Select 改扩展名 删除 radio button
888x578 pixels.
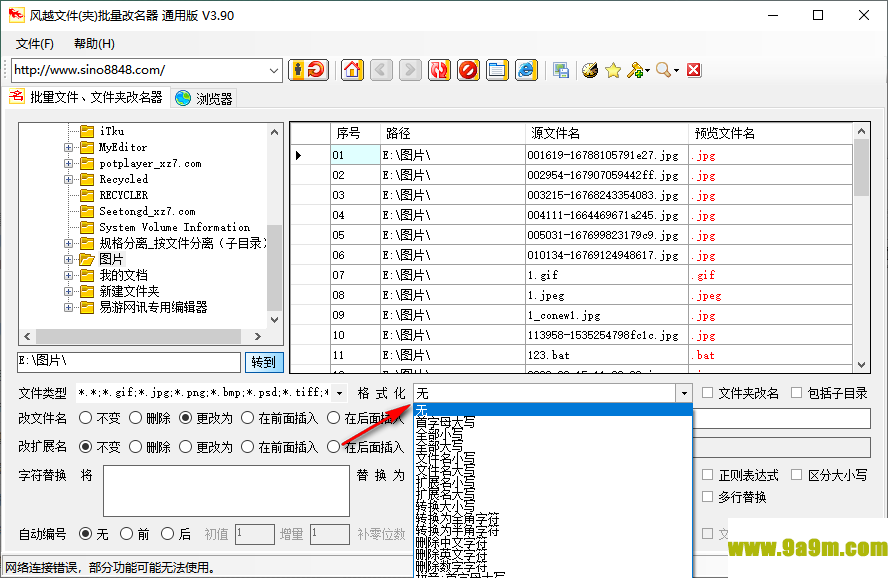(135, 447)
